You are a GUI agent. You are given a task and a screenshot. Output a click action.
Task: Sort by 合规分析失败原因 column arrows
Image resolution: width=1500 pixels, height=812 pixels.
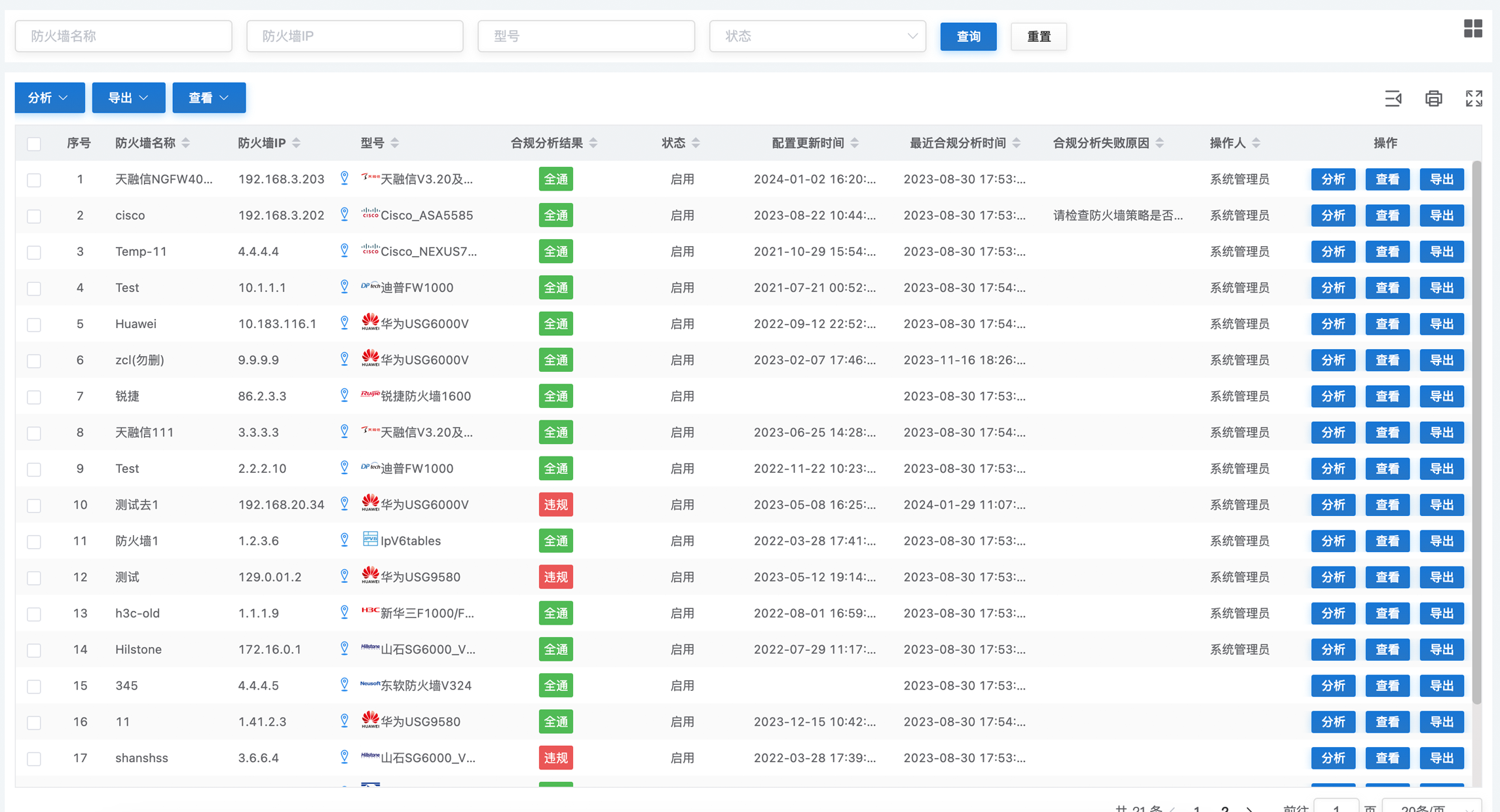coord(1160,143)
